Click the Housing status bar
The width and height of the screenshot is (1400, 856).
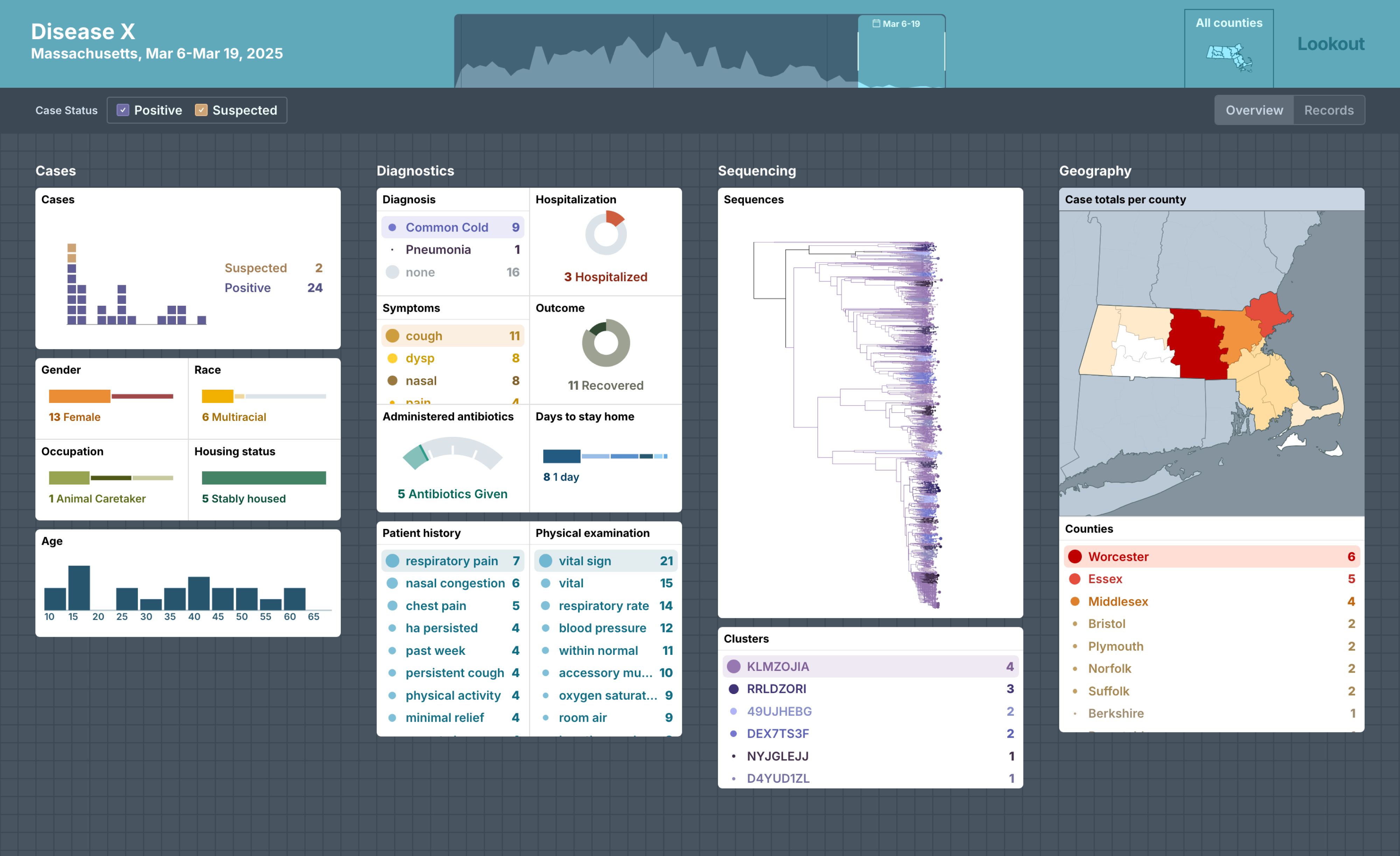264,478
